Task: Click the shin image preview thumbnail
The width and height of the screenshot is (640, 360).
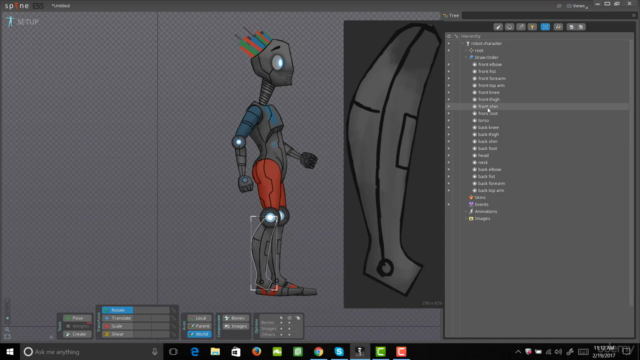Action: (x=393, y=164)
